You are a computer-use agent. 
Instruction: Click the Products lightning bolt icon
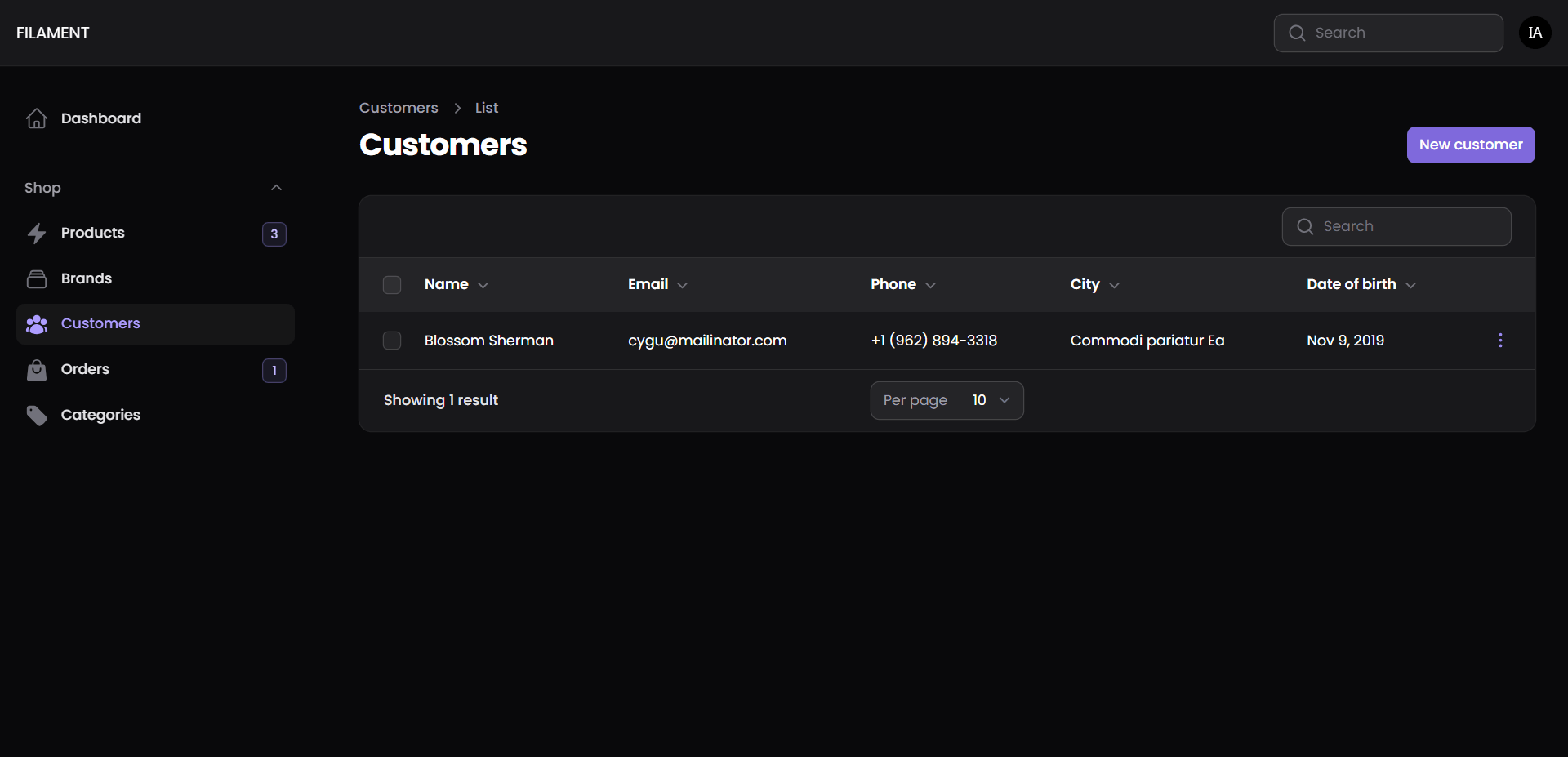37,234
